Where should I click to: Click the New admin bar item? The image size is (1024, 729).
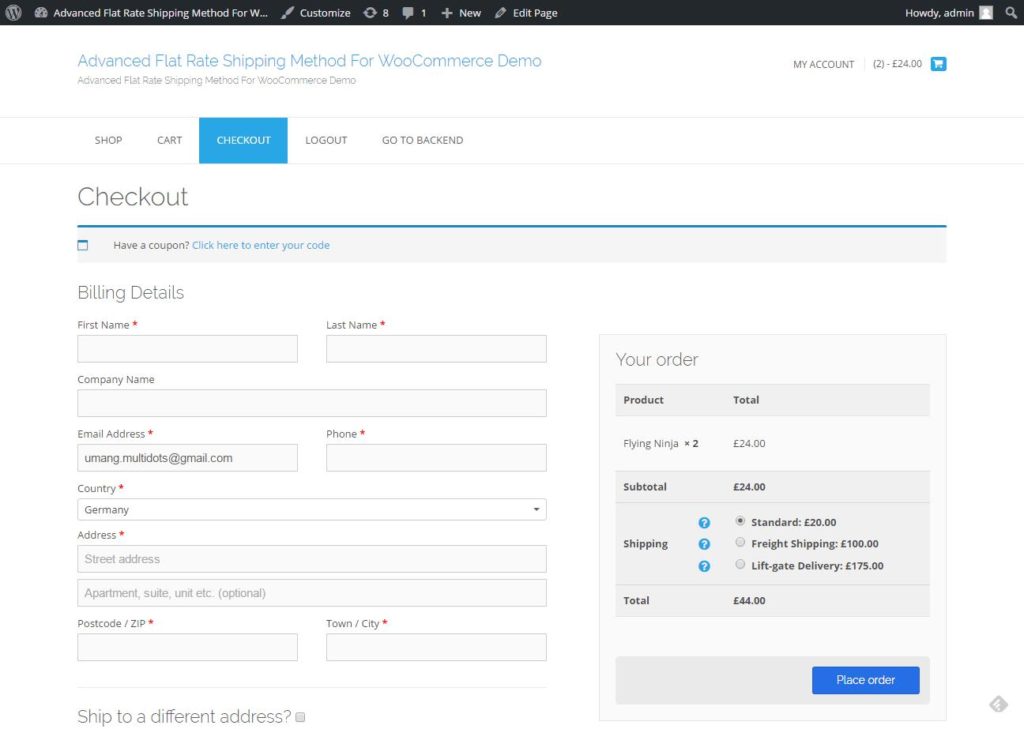point(461,12)
